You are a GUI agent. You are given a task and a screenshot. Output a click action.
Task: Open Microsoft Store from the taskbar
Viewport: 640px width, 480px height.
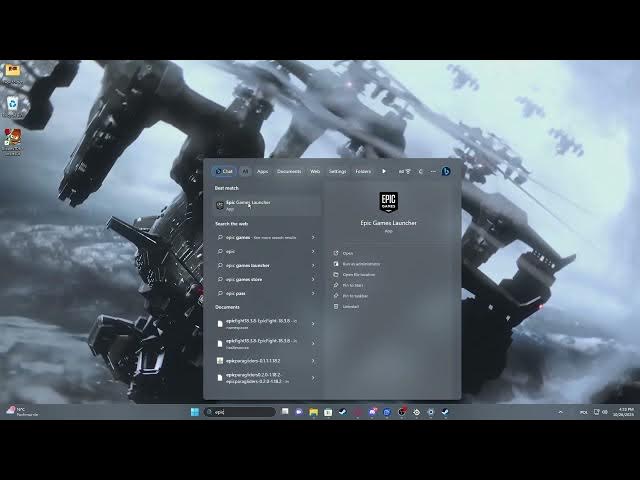tap(328, 412)
